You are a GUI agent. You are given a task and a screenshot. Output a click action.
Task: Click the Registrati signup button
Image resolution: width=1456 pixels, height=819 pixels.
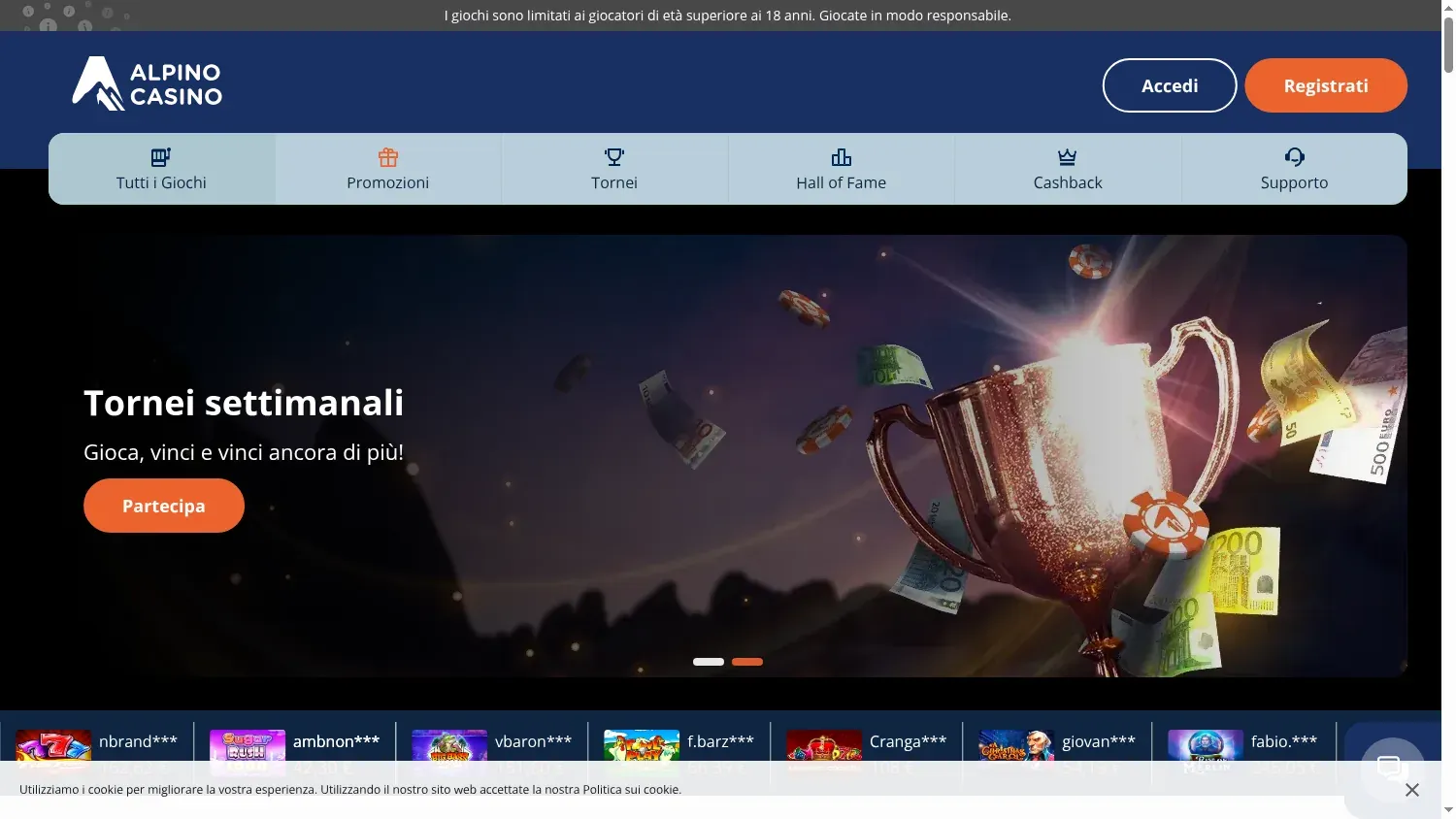(1326, 85)
